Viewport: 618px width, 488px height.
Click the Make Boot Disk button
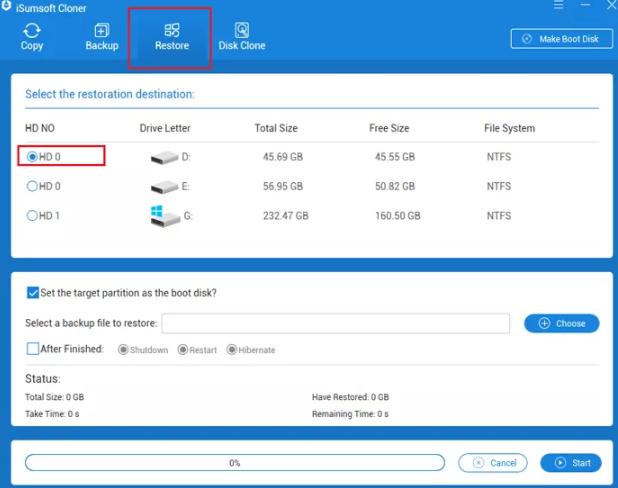pyautogui.click(x=562, y=39)
